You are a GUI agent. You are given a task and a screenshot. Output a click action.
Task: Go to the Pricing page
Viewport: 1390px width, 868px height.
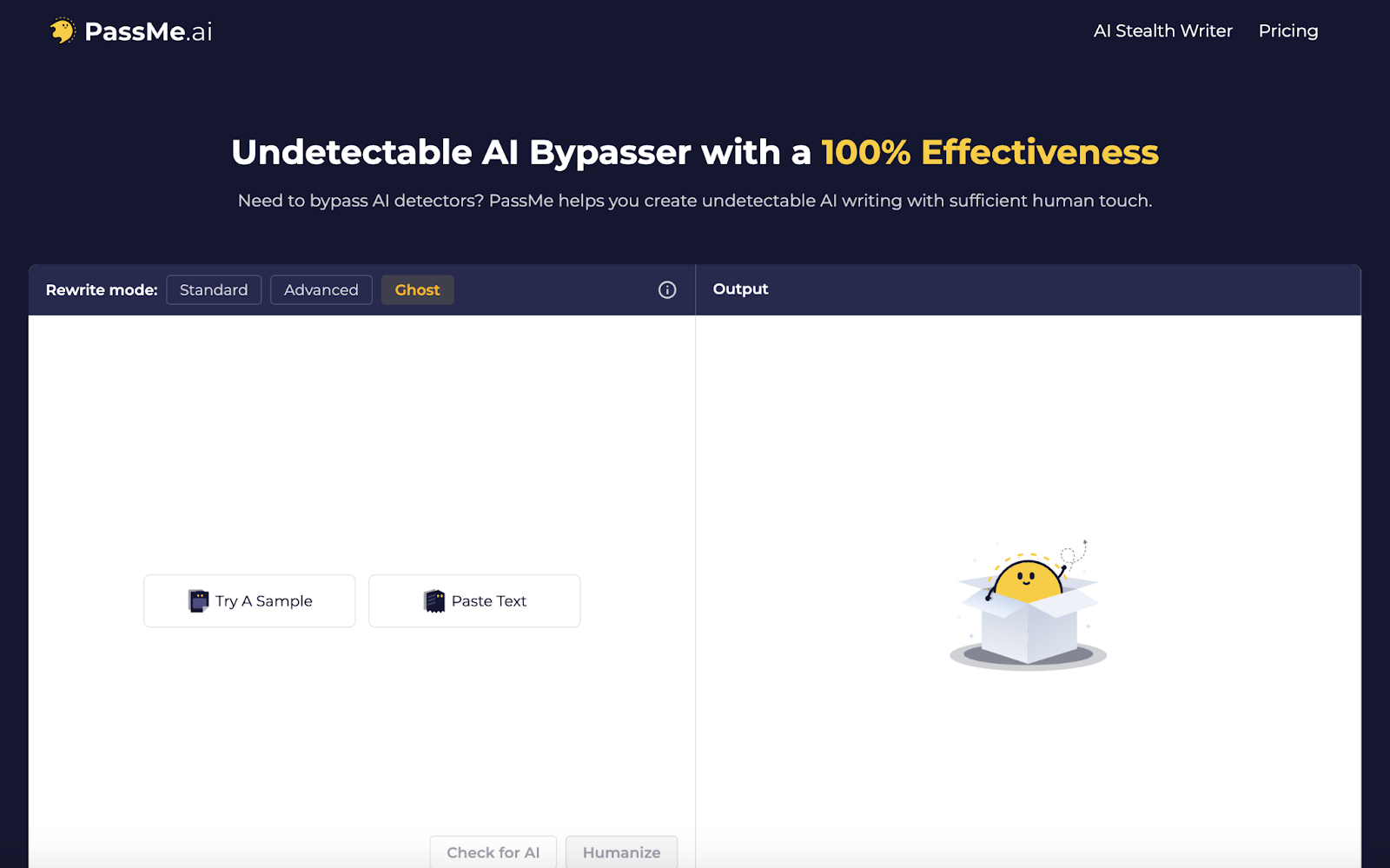(x=1287, y=31)
